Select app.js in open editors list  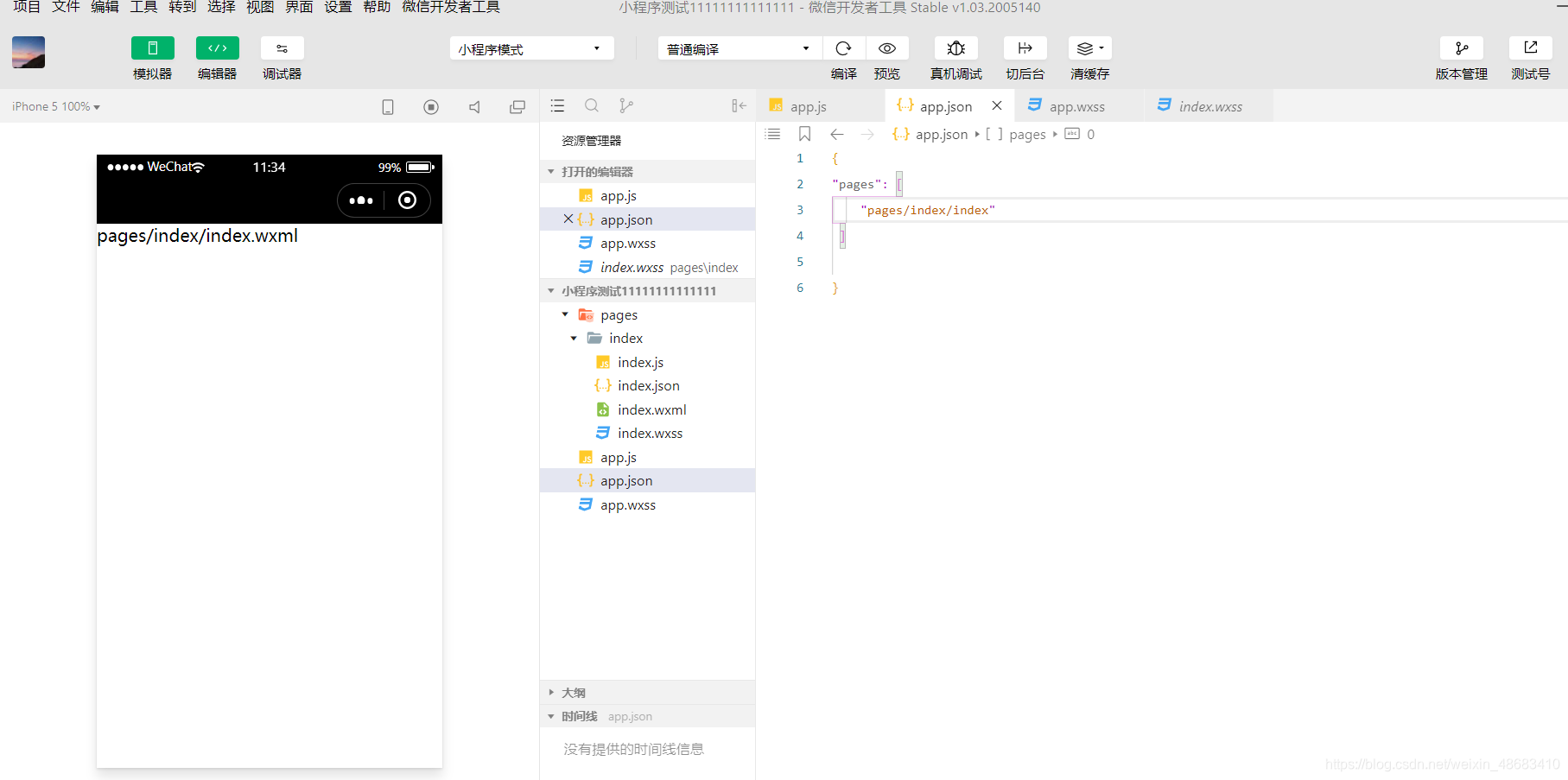point(648,195)
